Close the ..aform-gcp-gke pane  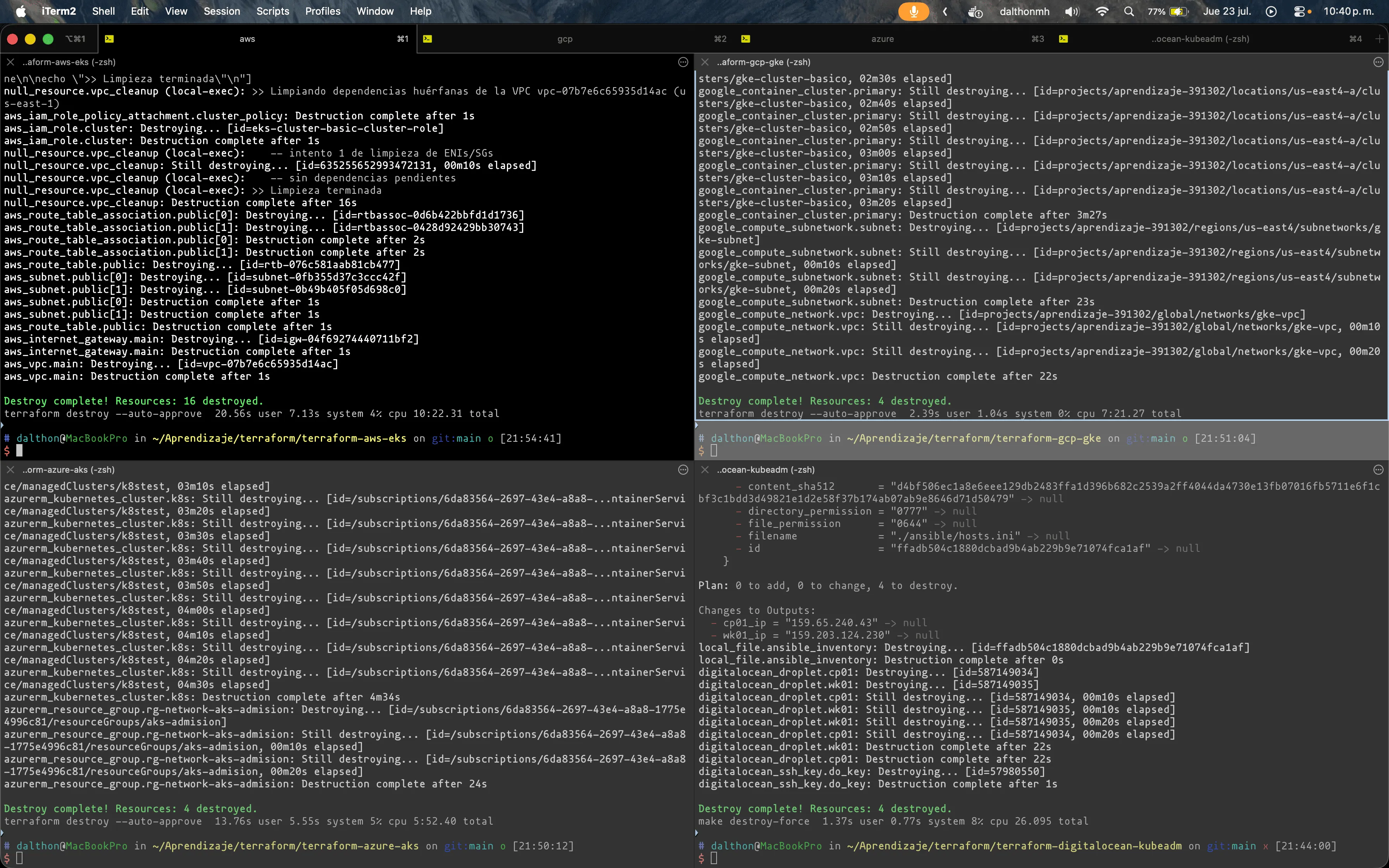click(705, 62)
